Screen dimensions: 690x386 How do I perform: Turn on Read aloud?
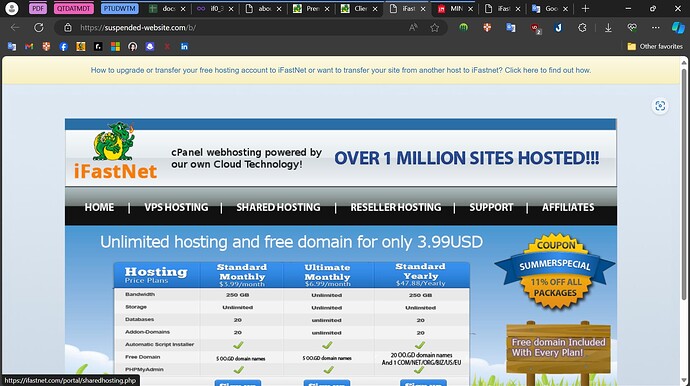(x=413, y=28)
